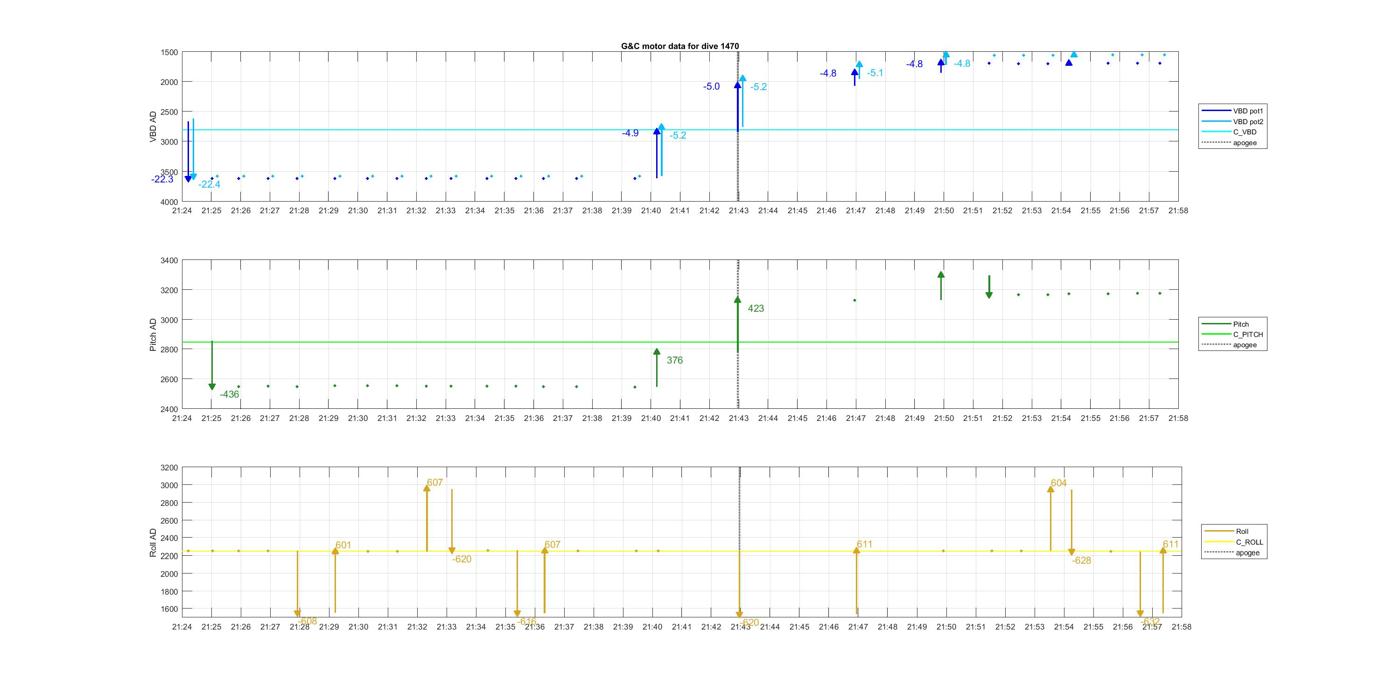Click the '1500' tick on VBD axis
Screen dimensions: 1400x693
click(169, 52)
